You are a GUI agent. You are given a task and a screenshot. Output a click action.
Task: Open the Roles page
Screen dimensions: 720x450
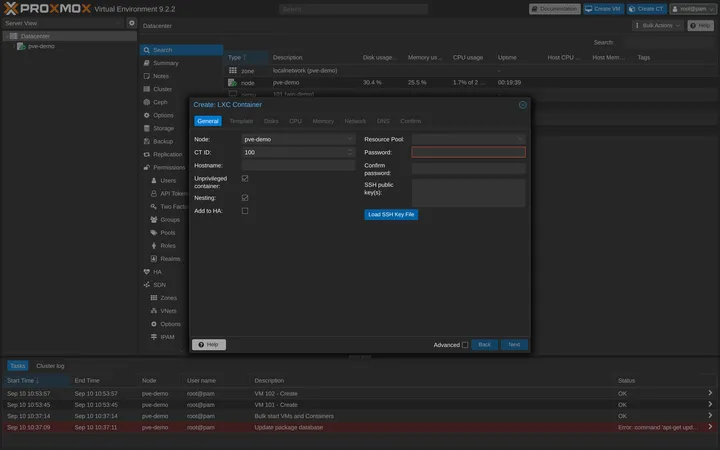[x=168, y=246]
